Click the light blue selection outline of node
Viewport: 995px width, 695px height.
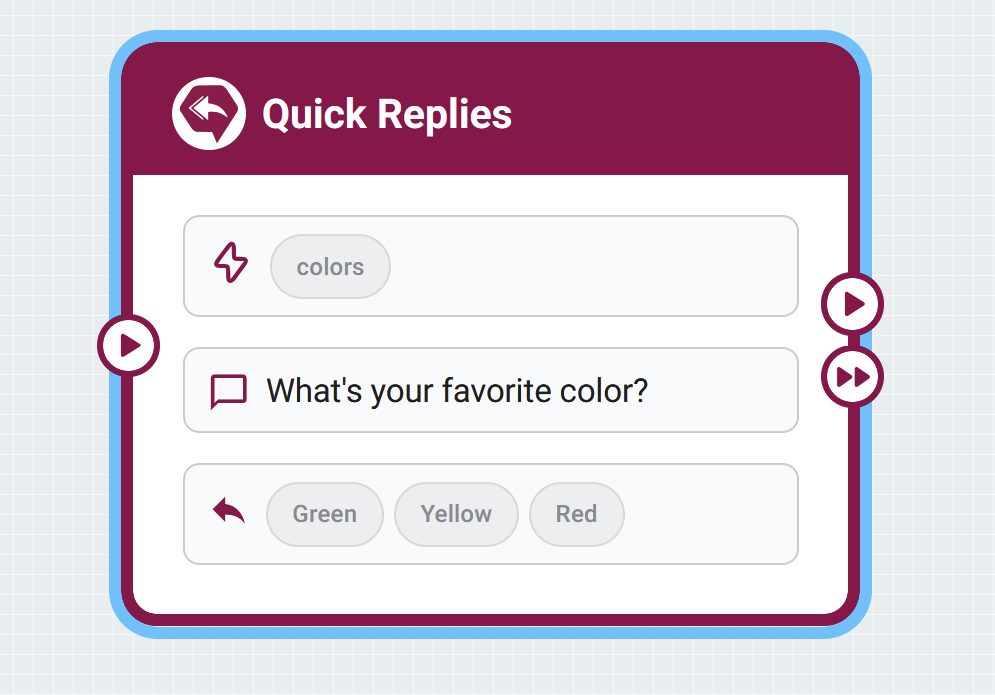[x=115, y=508]
